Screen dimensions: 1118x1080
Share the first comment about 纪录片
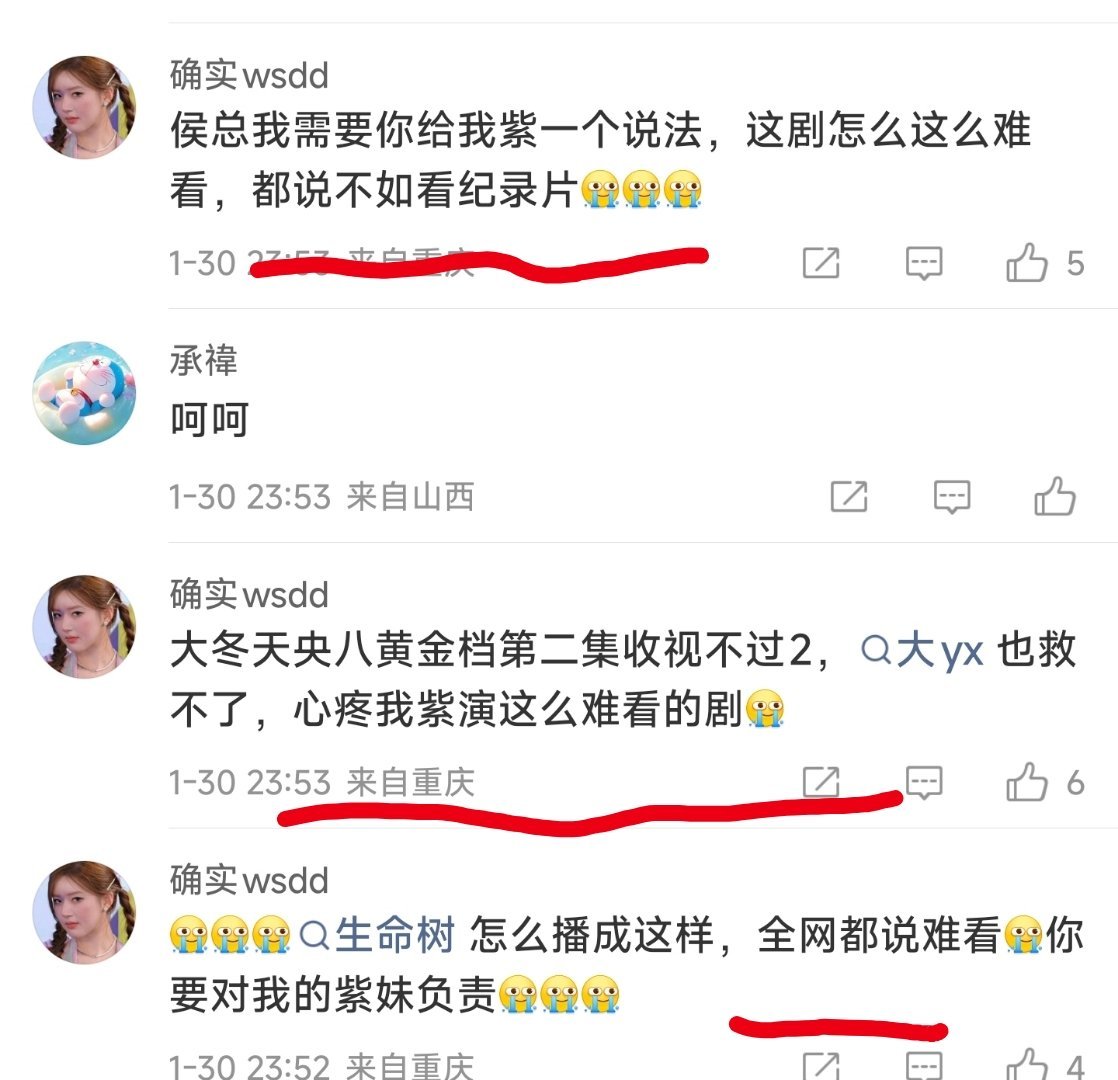pos(821,263)
